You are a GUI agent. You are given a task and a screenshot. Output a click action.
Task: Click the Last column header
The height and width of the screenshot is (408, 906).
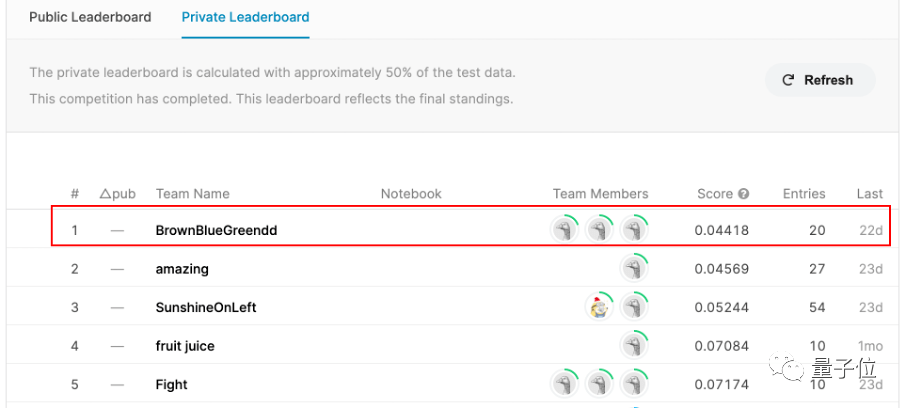pos(869,194)
